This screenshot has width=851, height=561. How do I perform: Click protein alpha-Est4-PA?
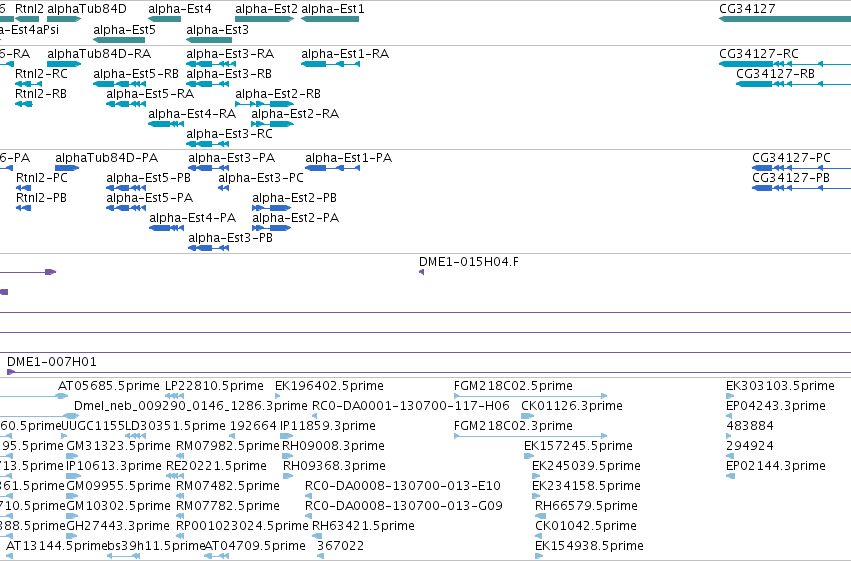point(193,218)
